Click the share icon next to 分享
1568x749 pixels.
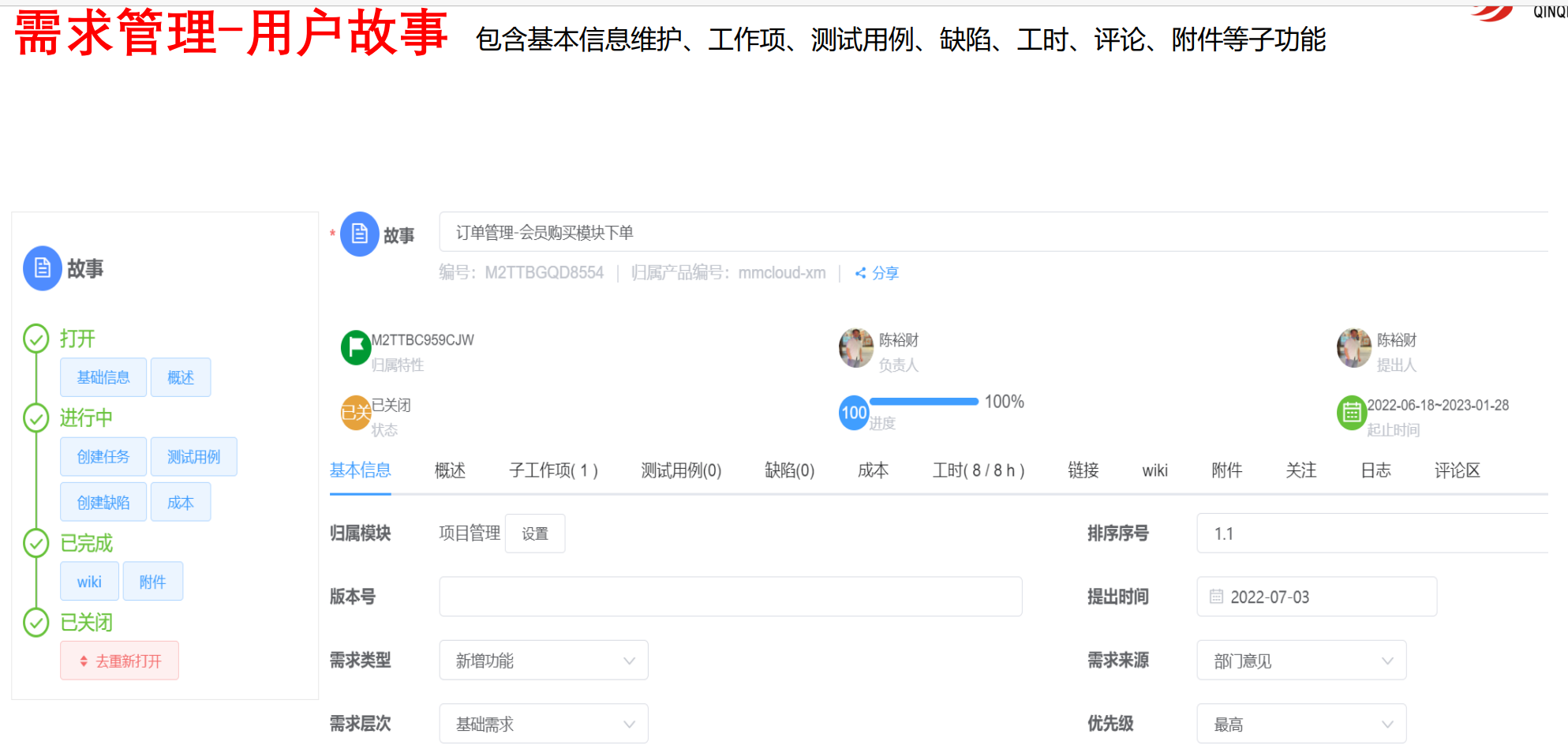(860, 273)
